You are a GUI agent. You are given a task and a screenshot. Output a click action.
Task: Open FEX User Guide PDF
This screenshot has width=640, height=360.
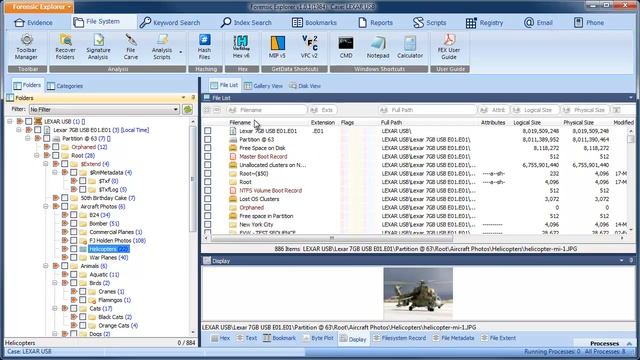pos(449,47)
